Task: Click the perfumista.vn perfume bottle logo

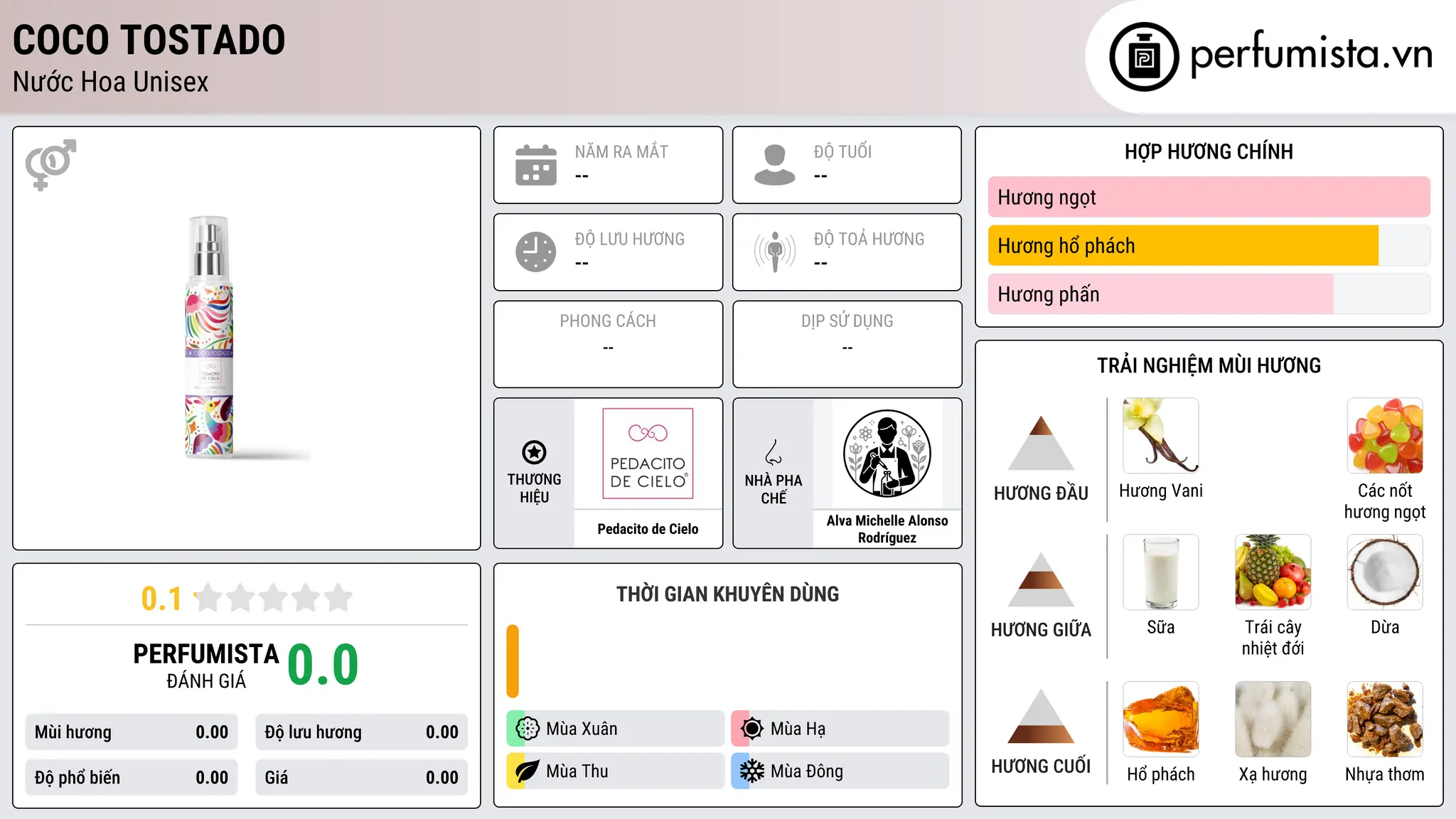Action: click(x=1144, y=57)
